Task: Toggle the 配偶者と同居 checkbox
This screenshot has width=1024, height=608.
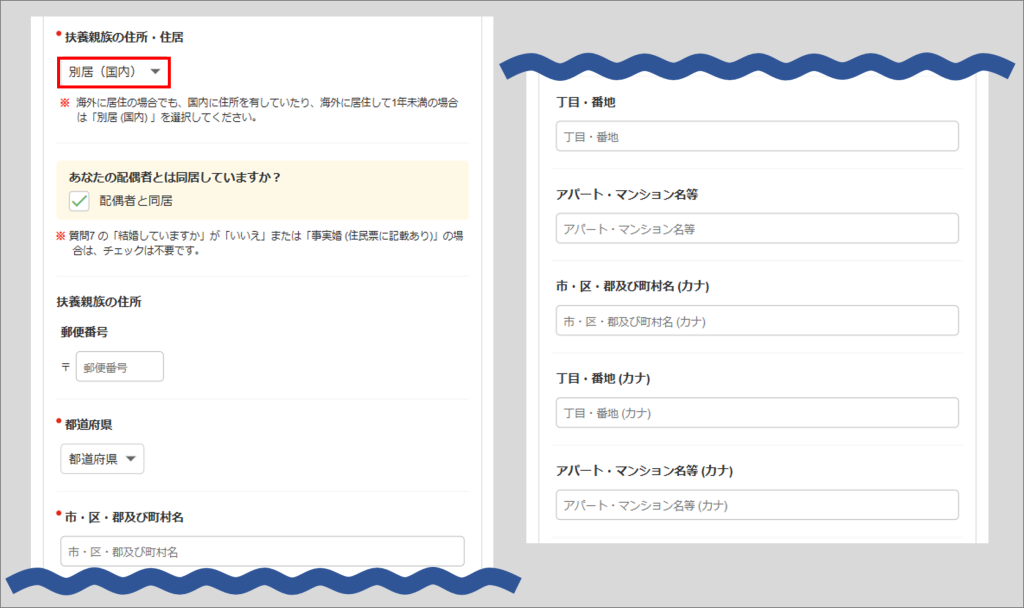Action: click(x=80, y=201)
